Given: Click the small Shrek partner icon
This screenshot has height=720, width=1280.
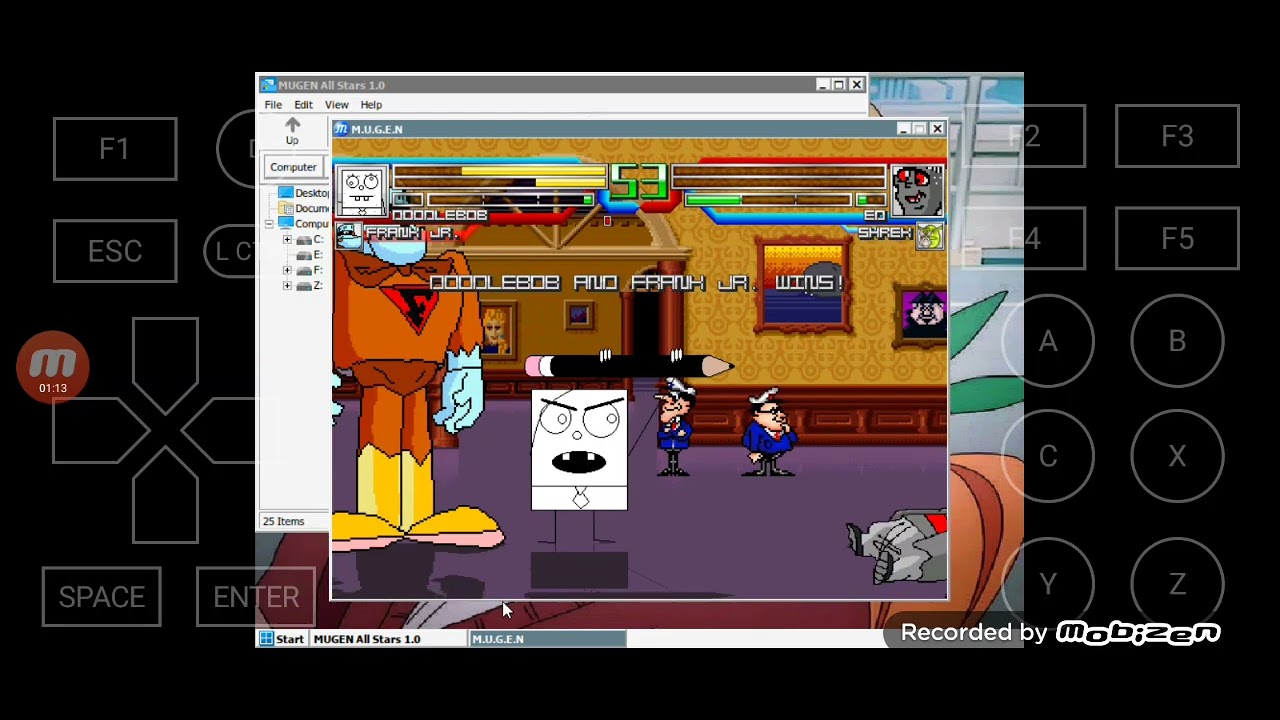Looking at the screenshot, I should pyautogui.click(x=929, y=236).
